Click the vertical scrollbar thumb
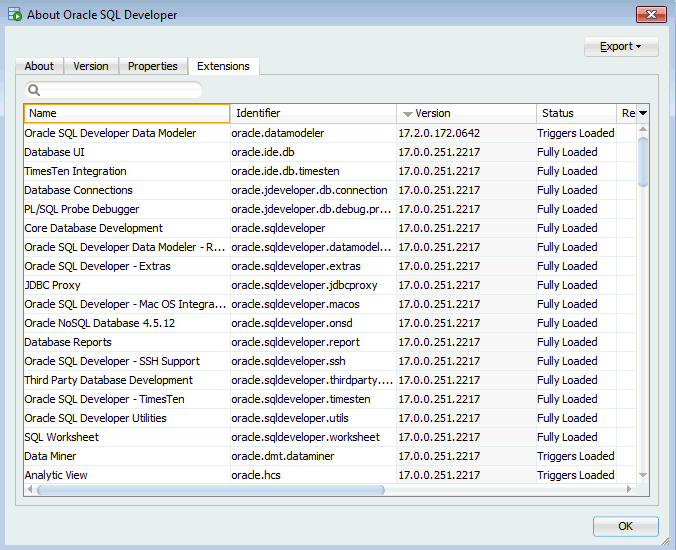 coord(643,162)
